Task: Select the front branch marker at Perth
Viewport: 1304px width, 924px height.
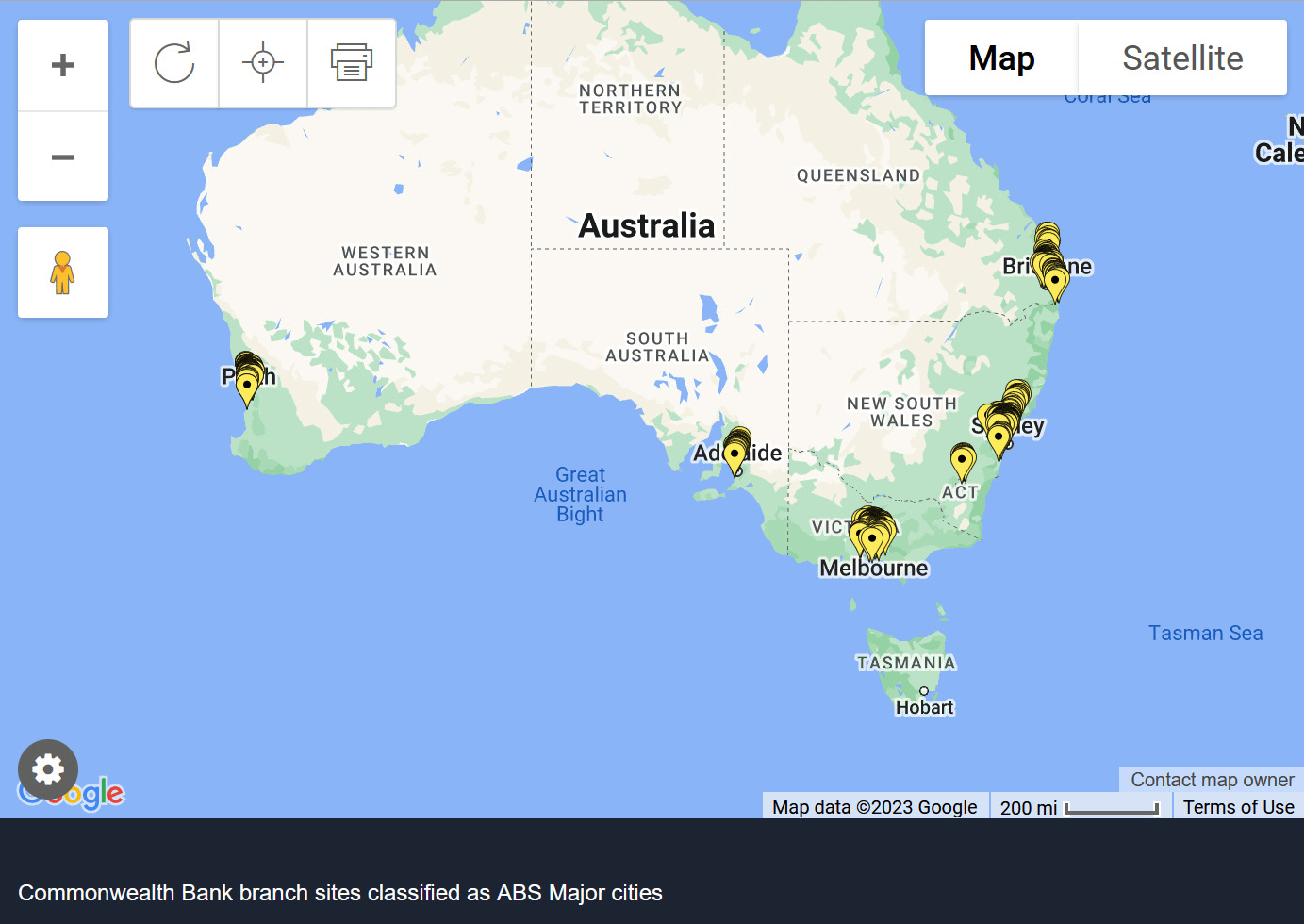Action: [x=247, y=390]
